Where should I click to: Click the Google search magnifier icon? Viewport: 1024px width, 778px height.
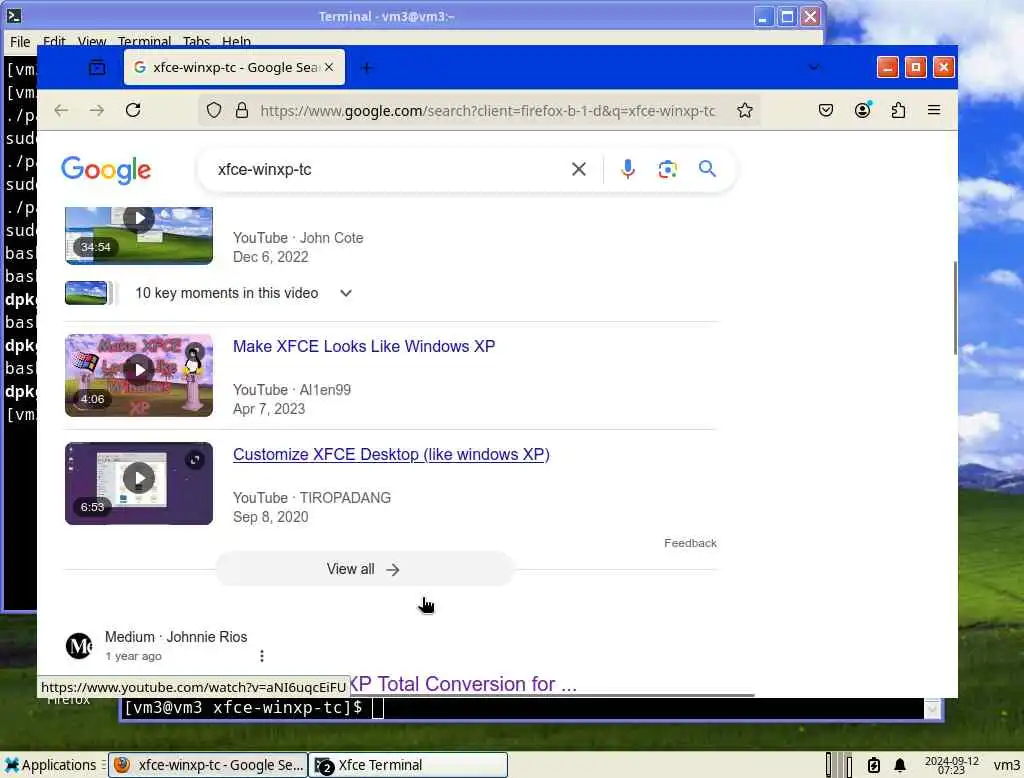[707, 169]
